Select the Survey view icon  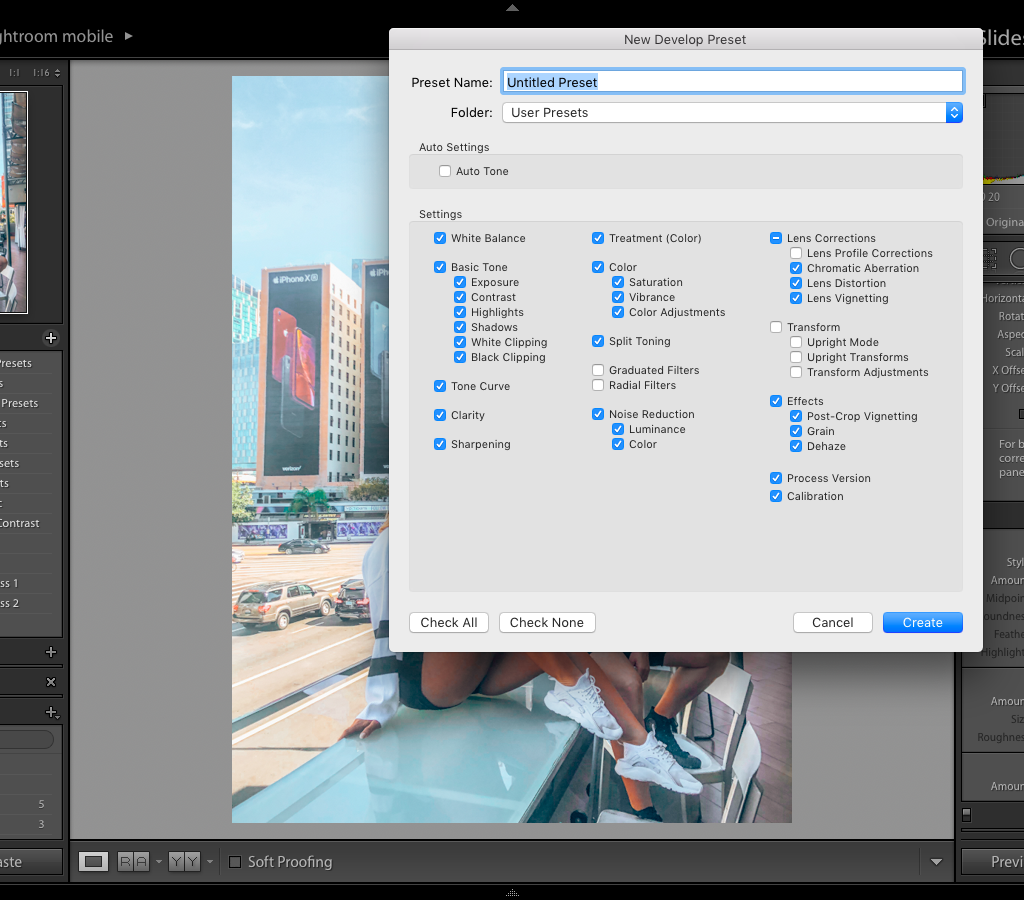point(185,861)
